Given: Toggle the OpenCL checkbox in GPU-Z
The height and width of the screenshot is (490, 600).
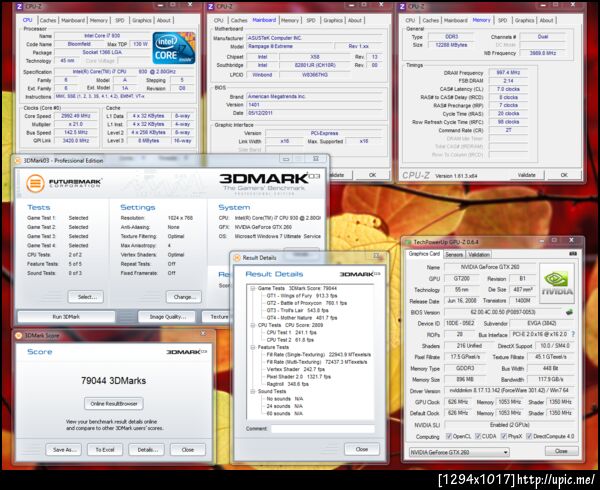Looking at the screenshot, I should [x=449, y=436].
